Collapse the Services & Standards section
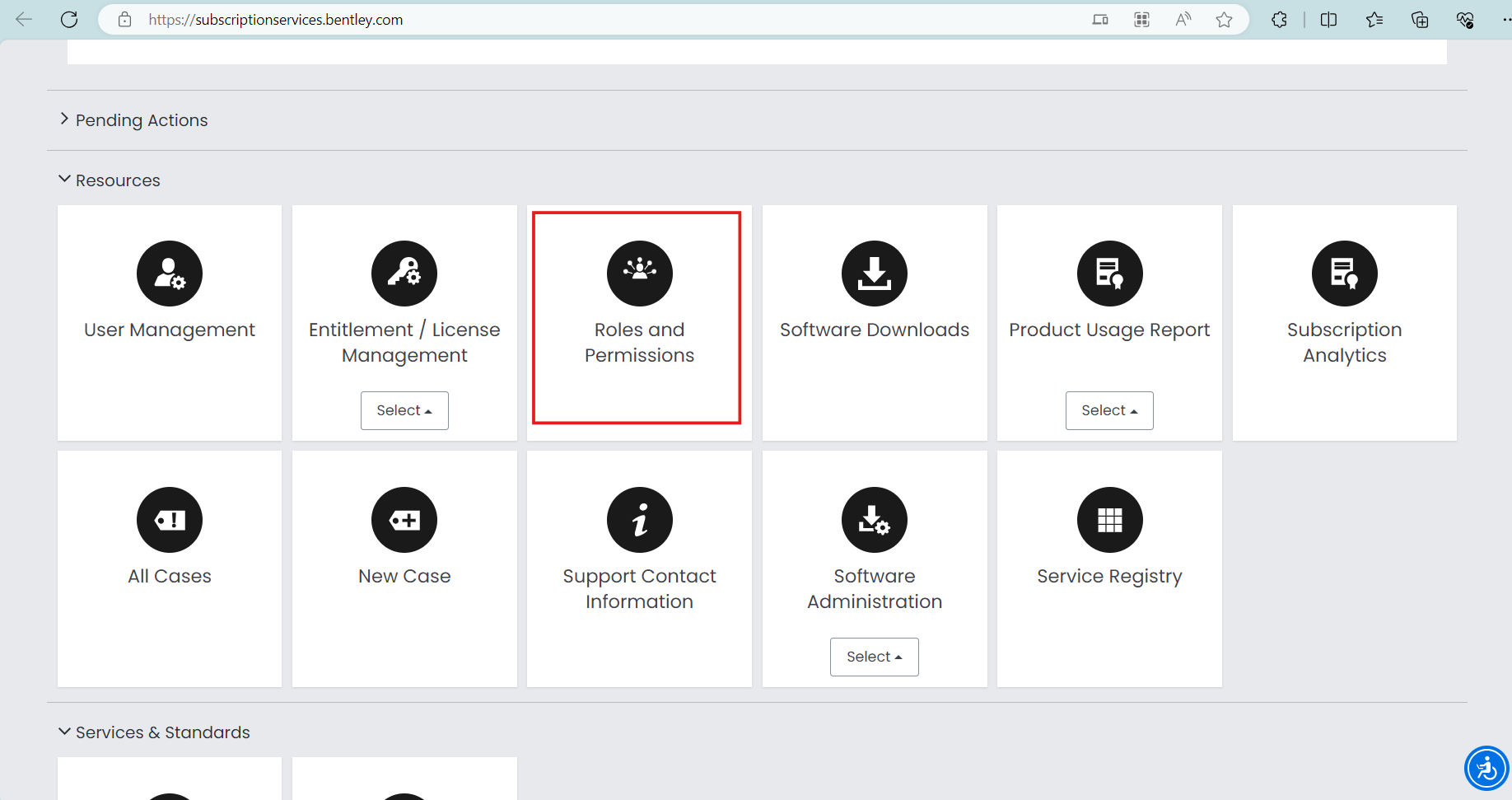The height and width of the screenshot is (800, 1512). pos(154,732)
